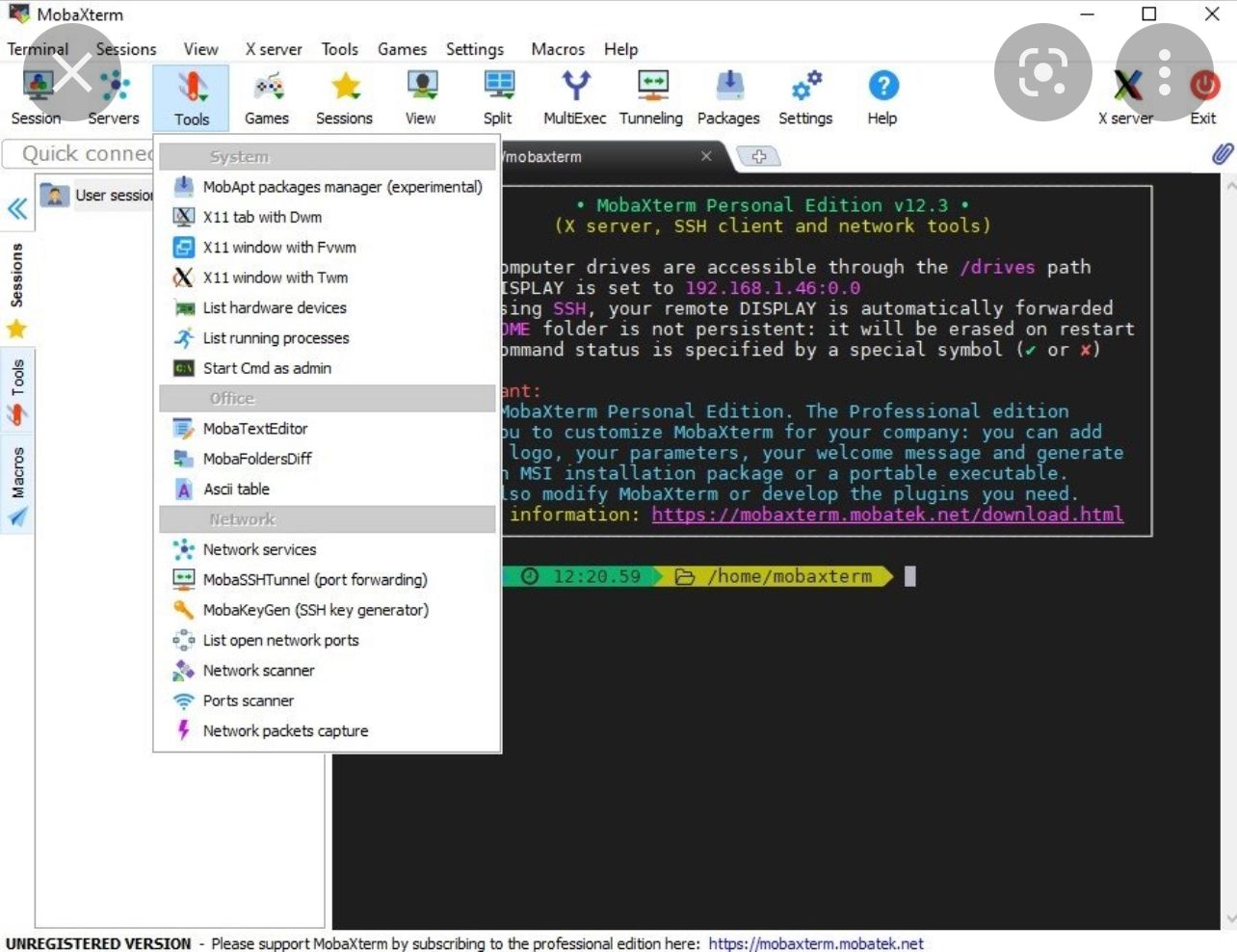The image size is (1237, 952).
Task: Click the MultiExec toolbar icon
Action: coord(574,95)
